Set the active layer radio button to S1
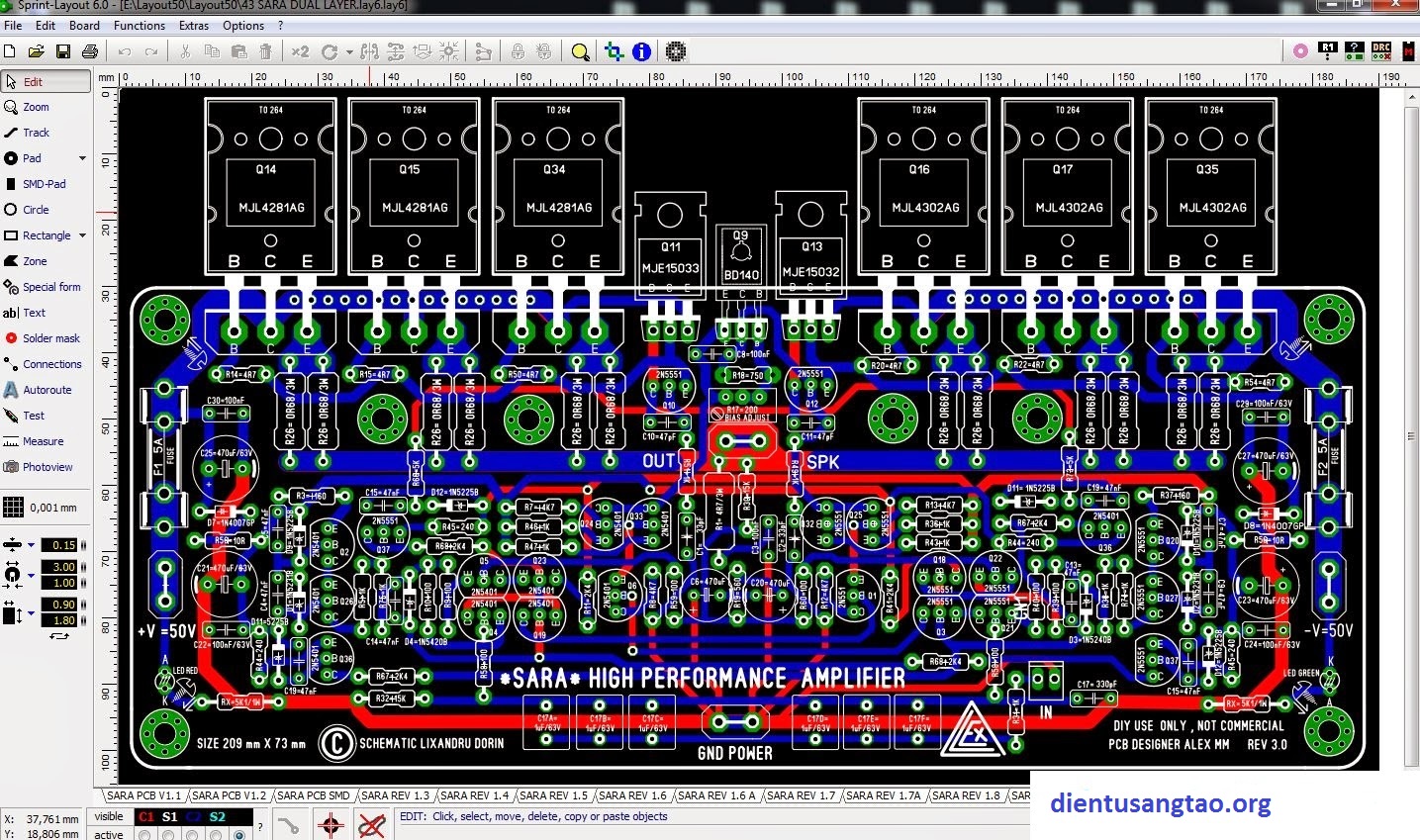The height and width of the screenshot is (840, 1420). pos(167,834)
